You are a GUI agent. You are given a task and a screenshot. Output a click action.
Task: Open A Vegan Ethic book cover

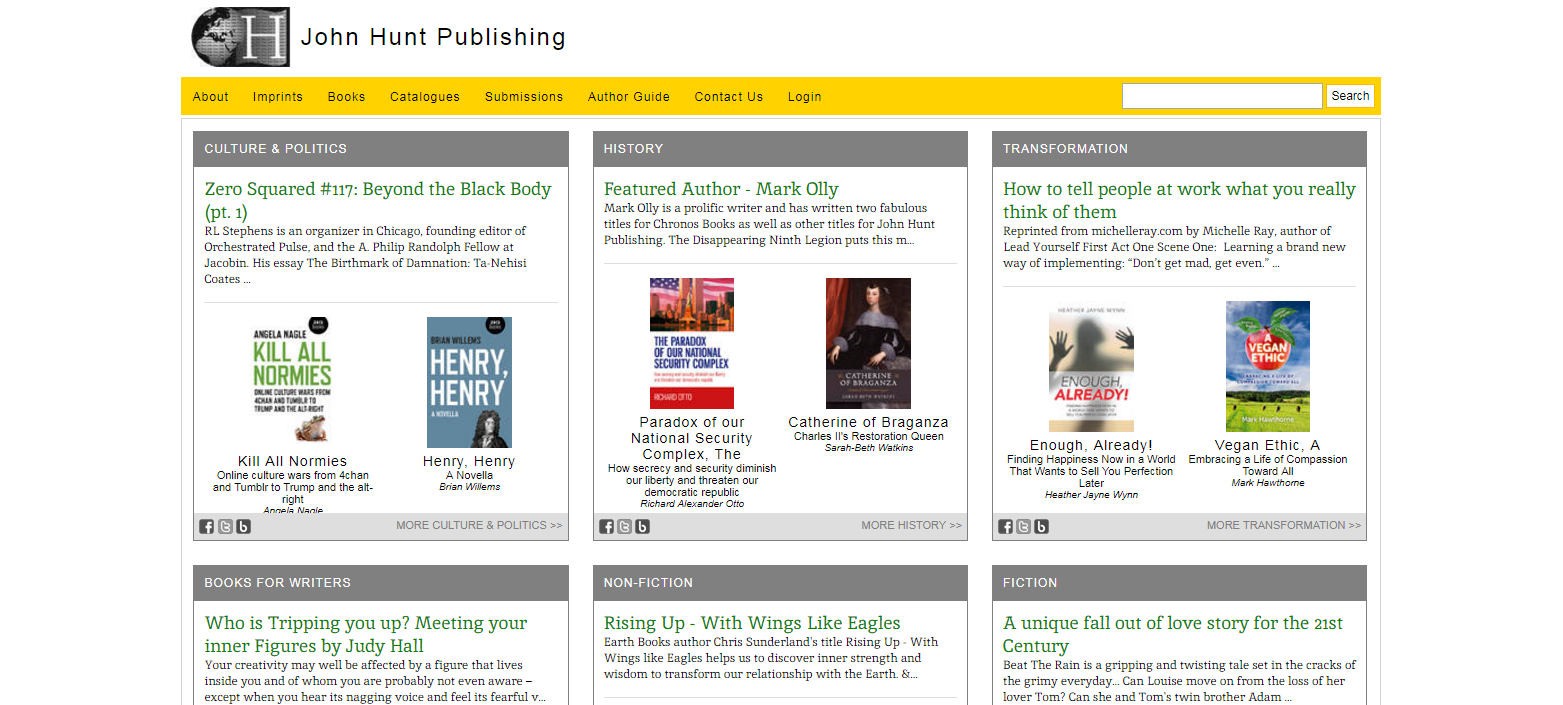[x=1268, y=366]
